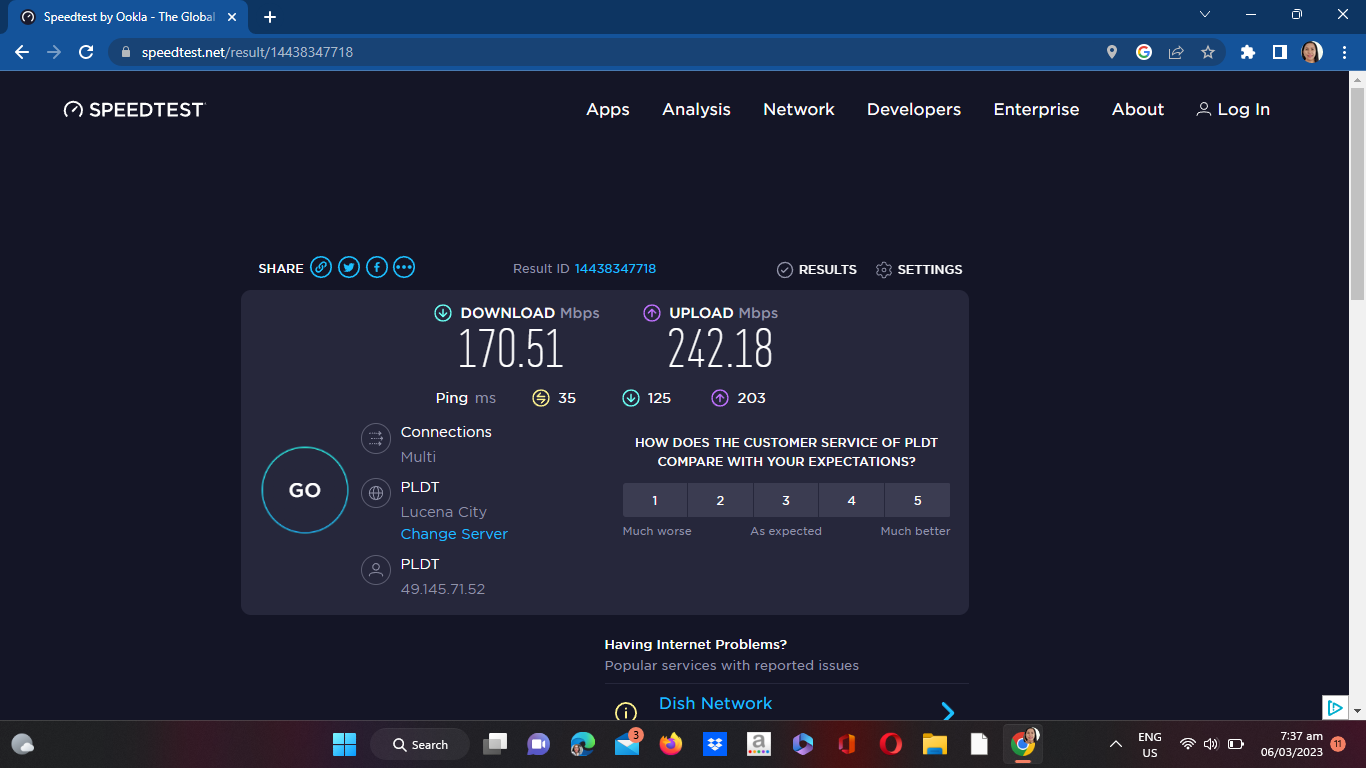Reload the Speedtest page
1366x768 pixels.
pos(86,52)
